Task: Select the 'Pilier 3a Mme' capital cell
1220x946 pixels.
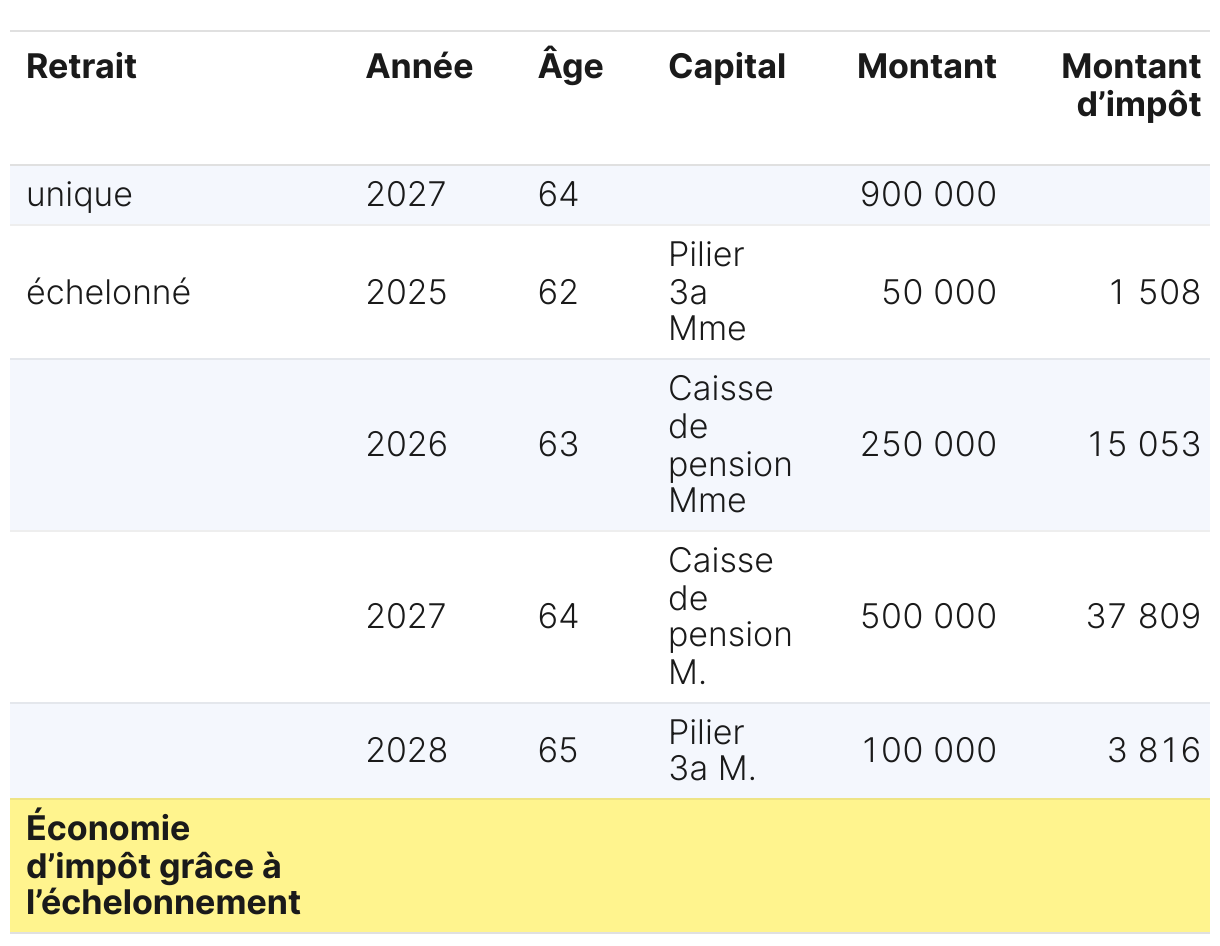Action: [707, 291]
